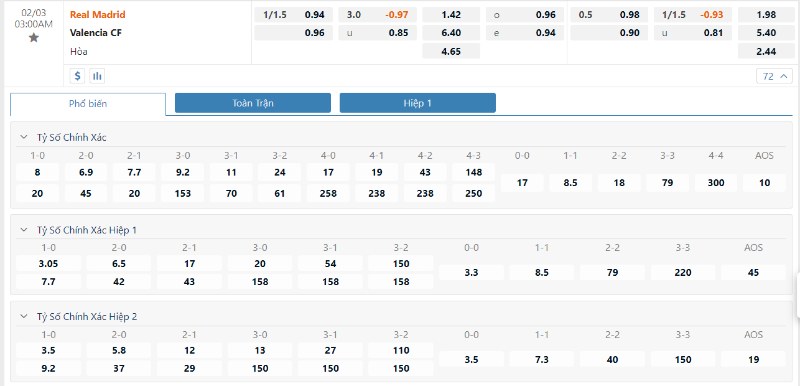Pick the 1.42 Real Madrid win odds

[451, 15]
